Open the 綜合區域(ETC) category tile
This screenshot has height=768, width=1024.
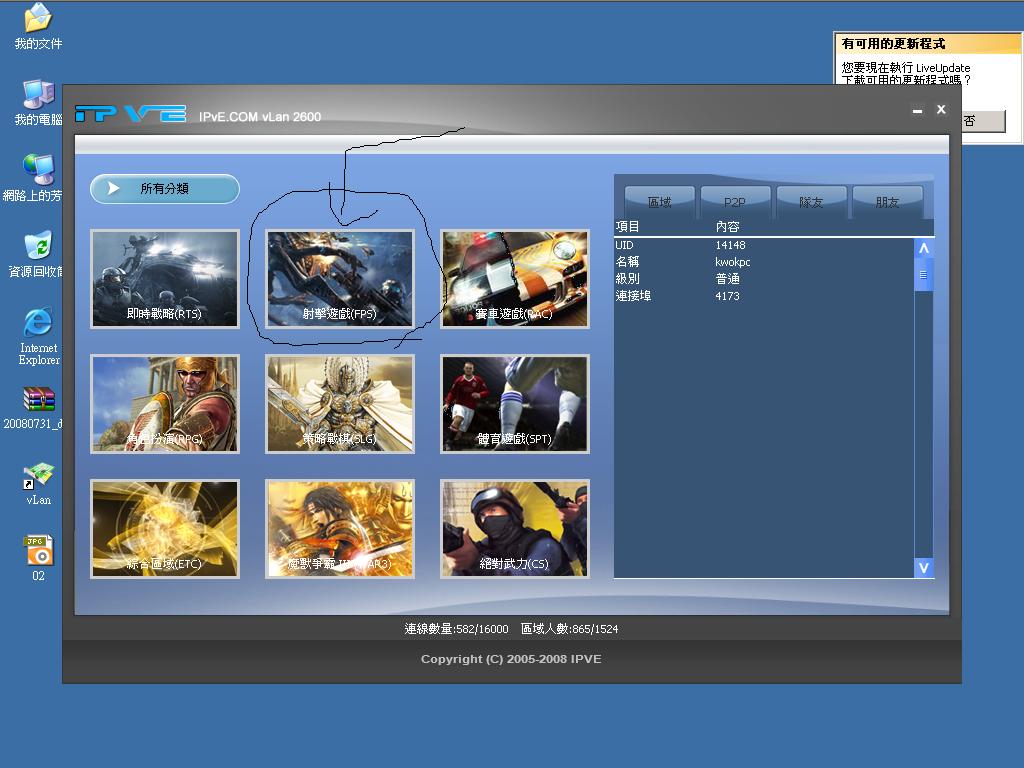tap(165, 529)
